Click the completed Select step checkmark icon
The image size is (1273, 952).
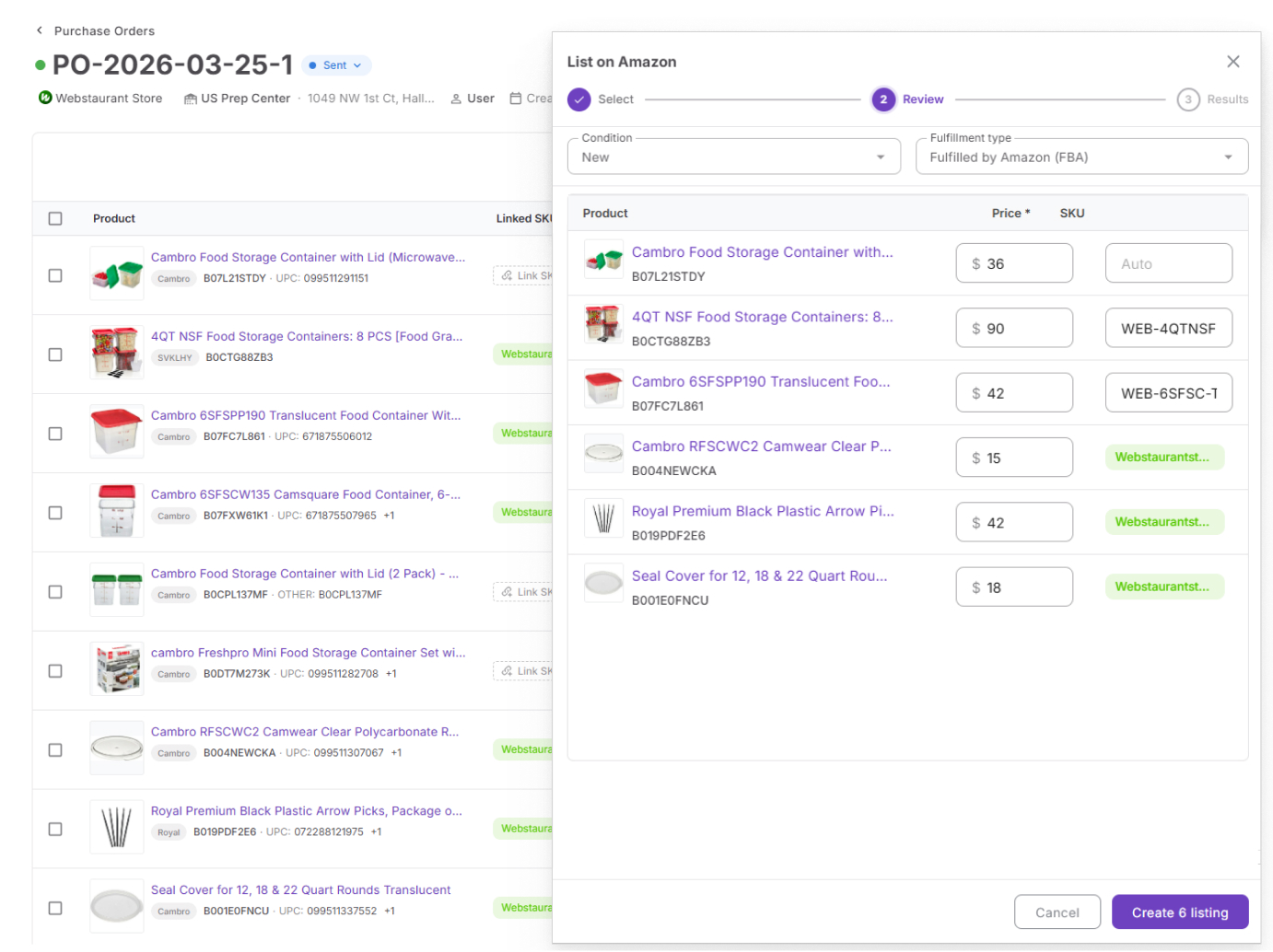tap(579, 99)
